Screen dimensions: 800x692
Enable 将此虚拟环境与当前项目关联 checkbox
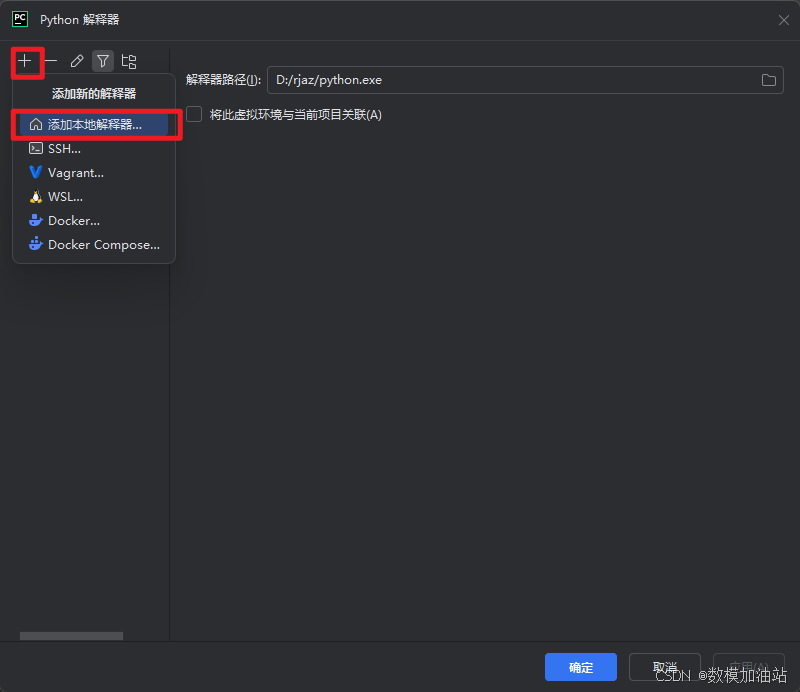click(x=194, y=114)
